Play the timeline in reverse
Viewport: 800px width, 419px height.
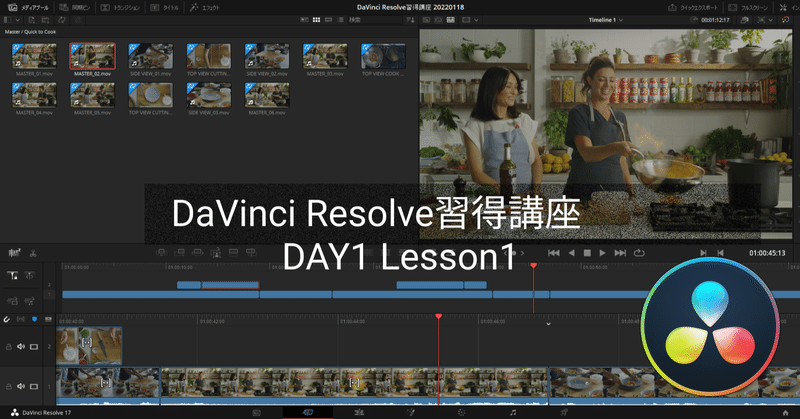[571, 253]
